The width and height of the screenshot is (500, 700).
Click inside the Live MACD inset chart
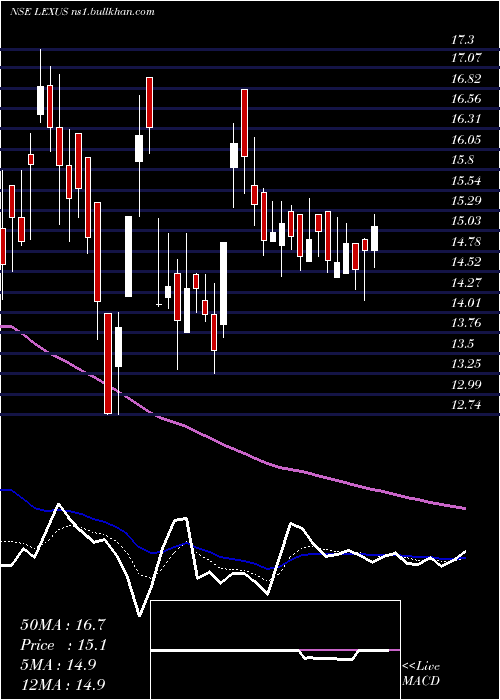275,650
